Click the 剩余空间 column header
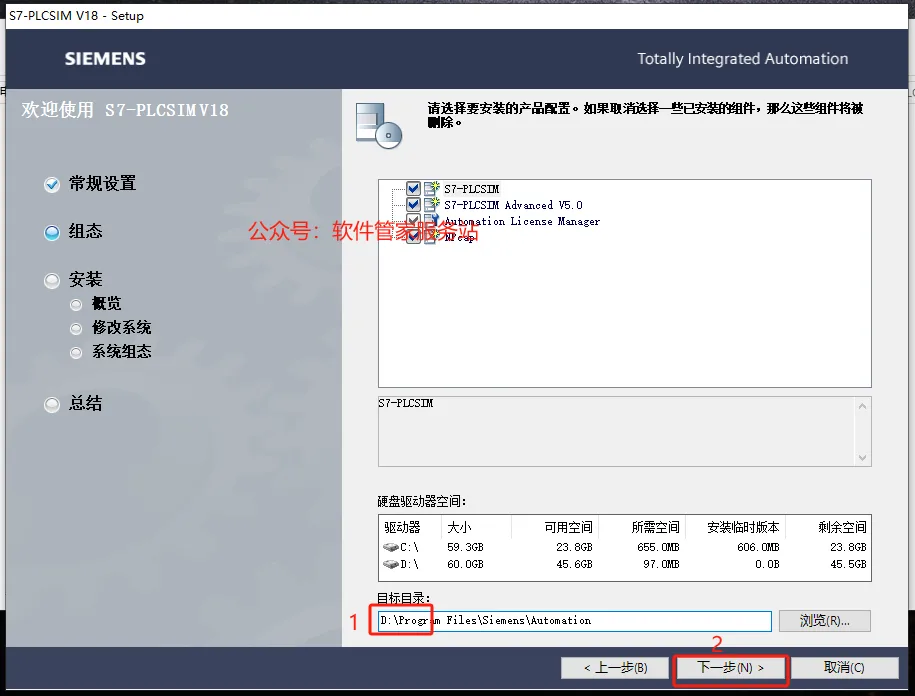Image resolution: width=915 pixels, height=696 pixels. pyautogui.click(x=842, y=527)
